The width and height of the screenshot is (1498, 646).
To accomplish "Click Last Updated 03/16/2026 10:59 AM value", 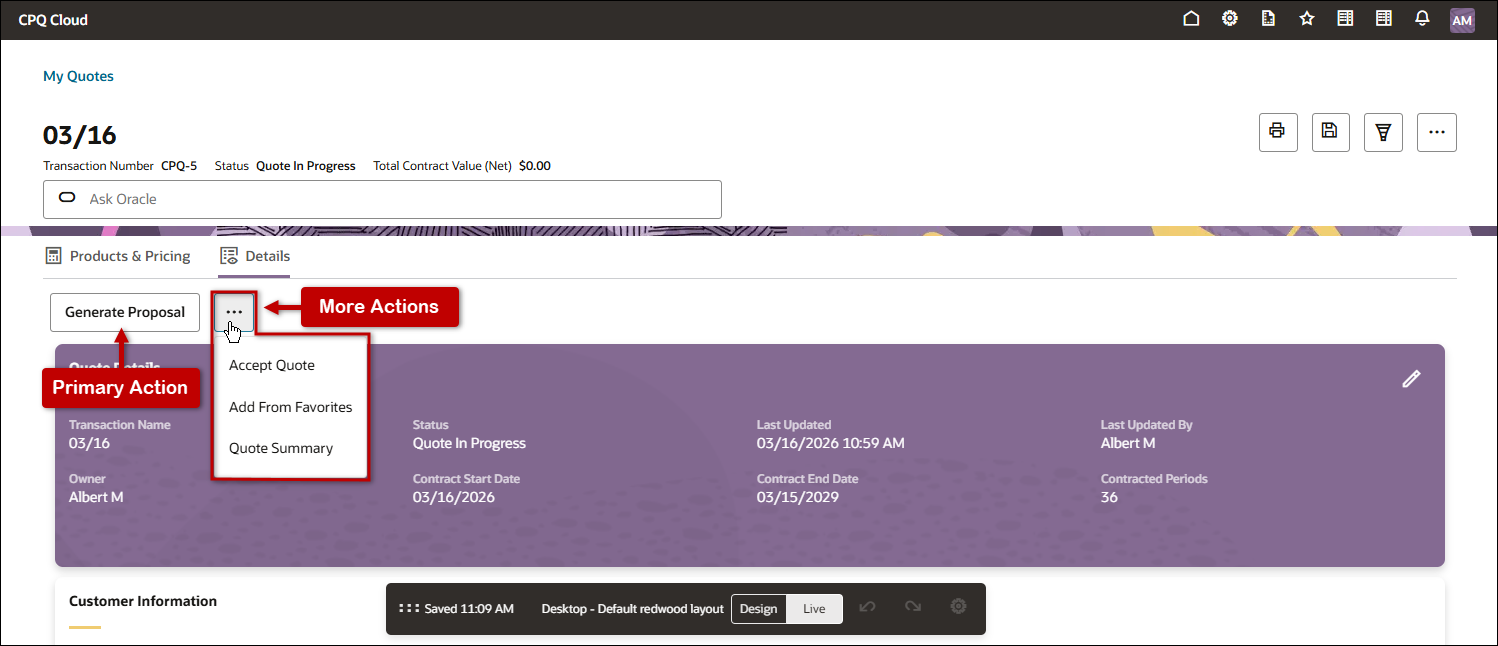I will pos(831,443).
